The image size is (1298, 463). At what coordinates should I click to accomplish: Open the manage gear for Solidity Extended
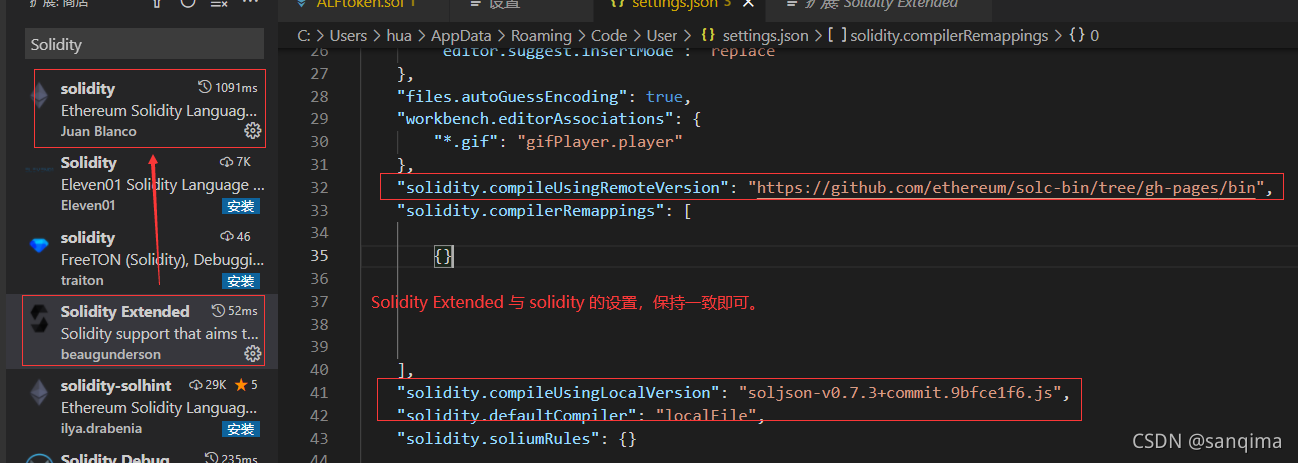click(252, 354)
